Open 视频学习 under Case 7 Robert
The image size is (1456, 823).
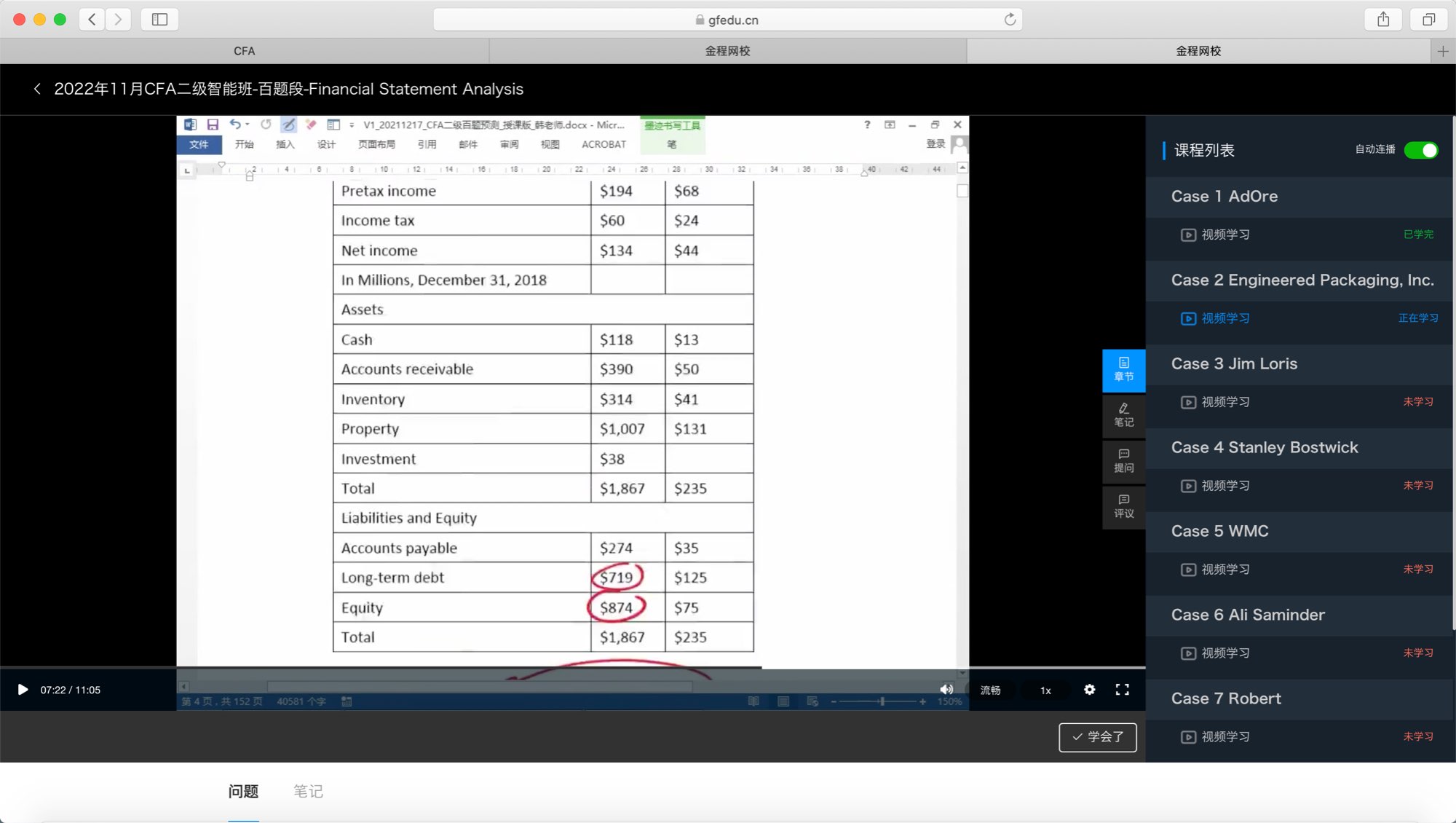[x=1225, y=738]
